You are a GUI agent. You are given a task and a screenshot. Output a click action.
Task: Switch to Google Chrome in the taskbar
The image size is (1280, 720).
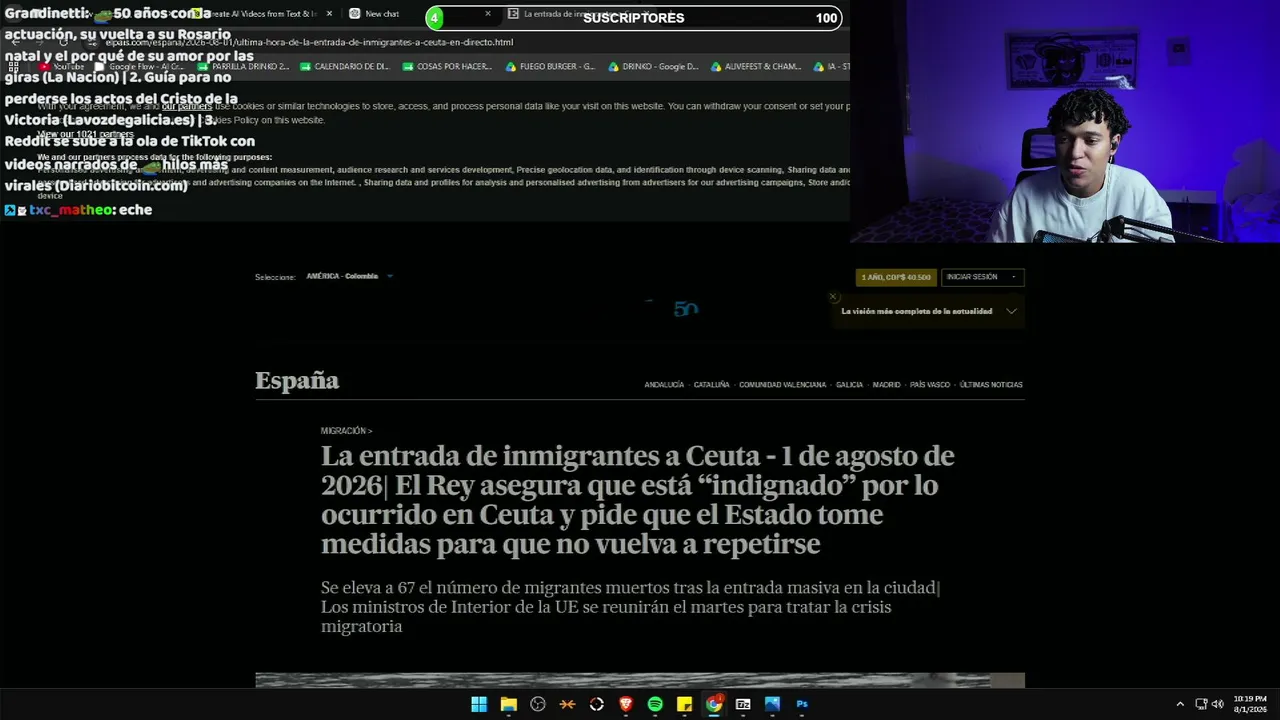coord(714,704)
